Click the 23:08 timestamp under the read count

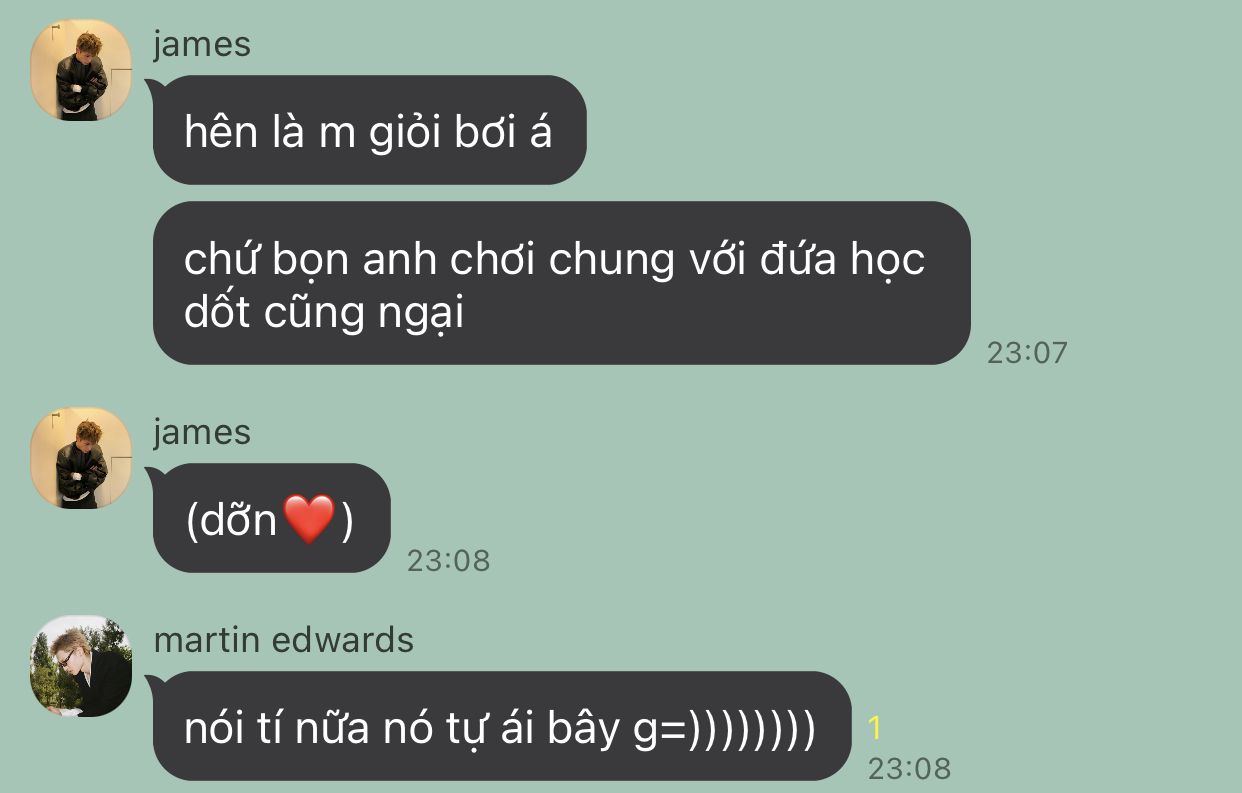[x=909, y=768]
